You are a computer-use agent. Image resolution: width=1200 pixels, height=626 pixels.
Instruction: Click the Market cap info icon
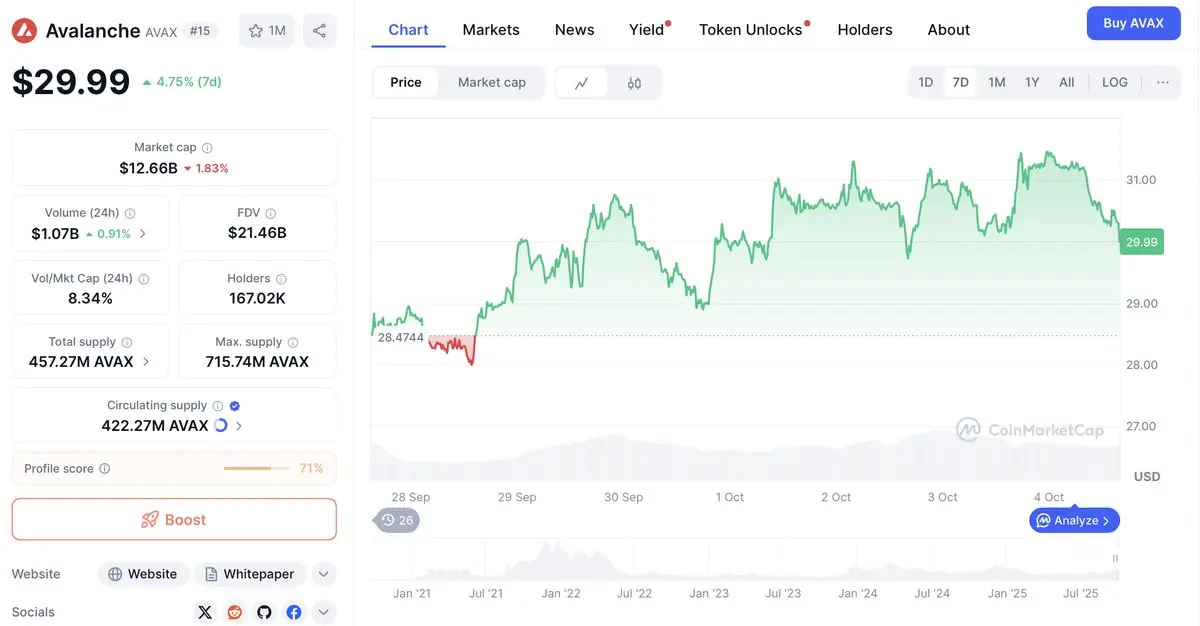(207, 148)
